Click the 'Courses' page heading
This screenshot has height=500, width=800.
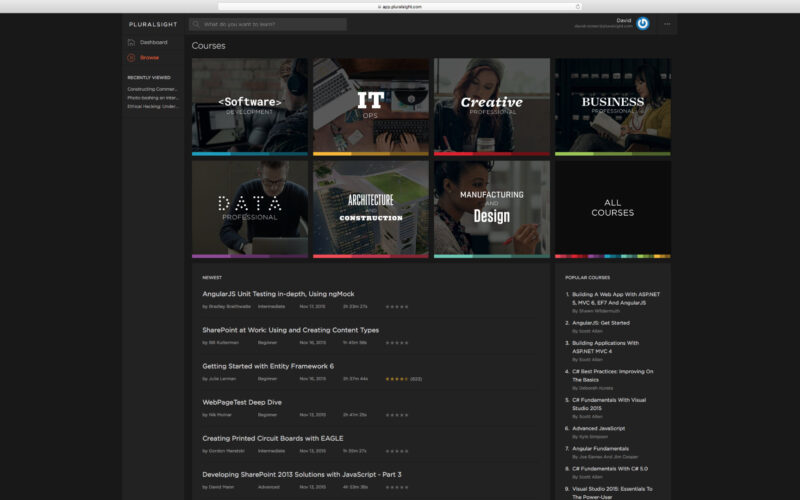coord(208,46)
